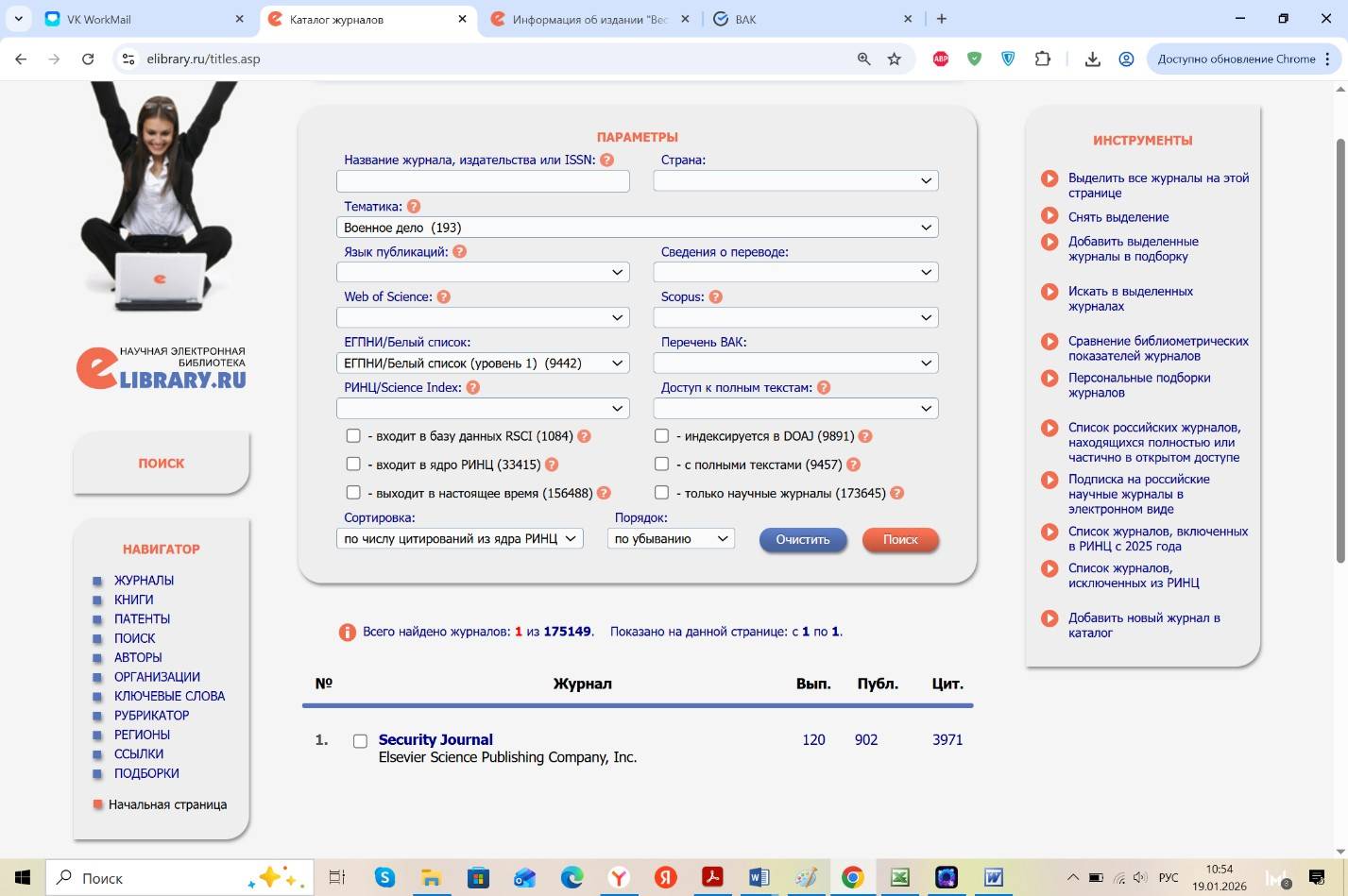
Task: Open the AdBlock Plus extension icon
Action: (941, 59)
